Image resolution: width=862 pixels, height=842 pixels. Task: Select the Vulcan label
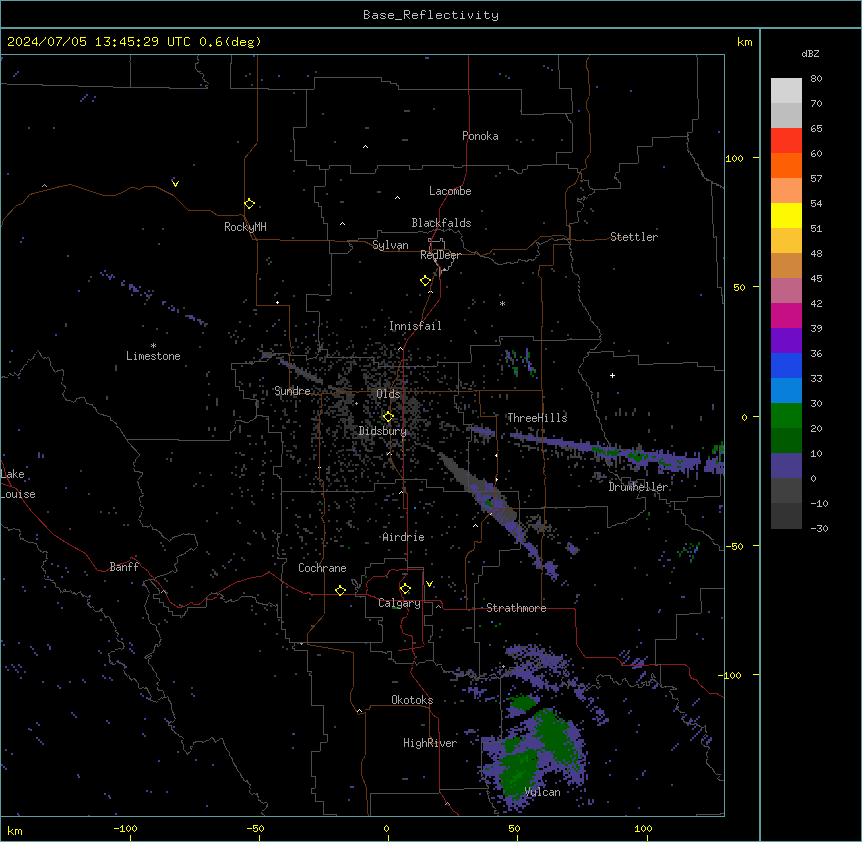(x=542, y=792)
